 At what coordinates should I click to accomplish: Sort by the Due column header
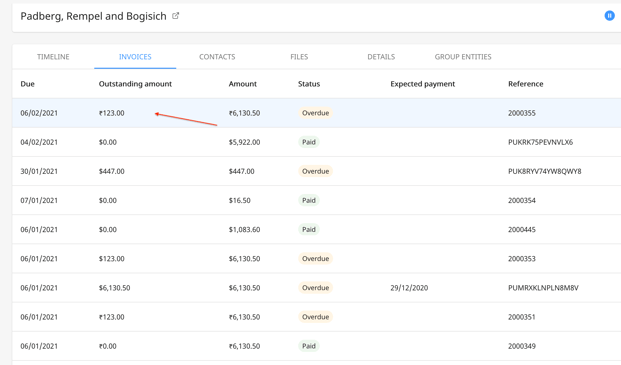(27, 84)
